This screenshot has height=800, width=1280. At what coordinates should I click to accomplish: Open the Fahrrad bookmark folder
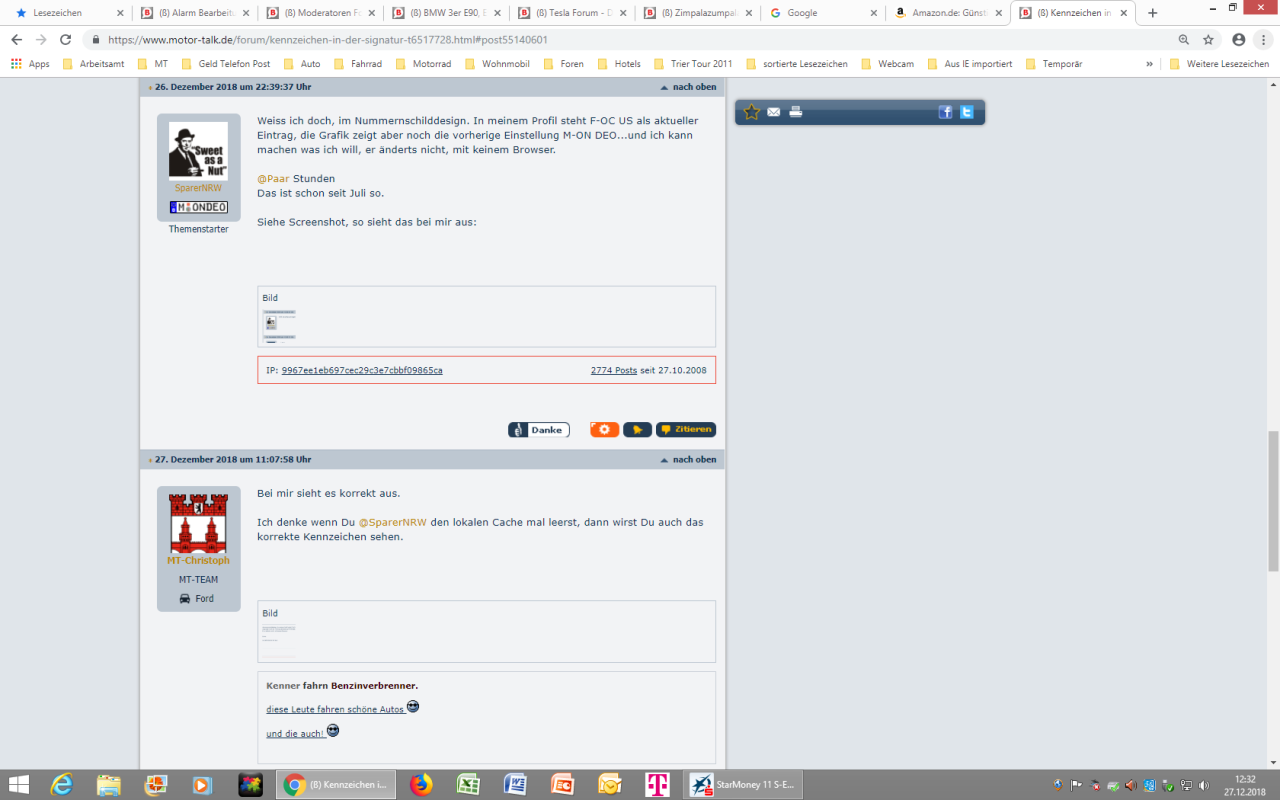point(358,64)
